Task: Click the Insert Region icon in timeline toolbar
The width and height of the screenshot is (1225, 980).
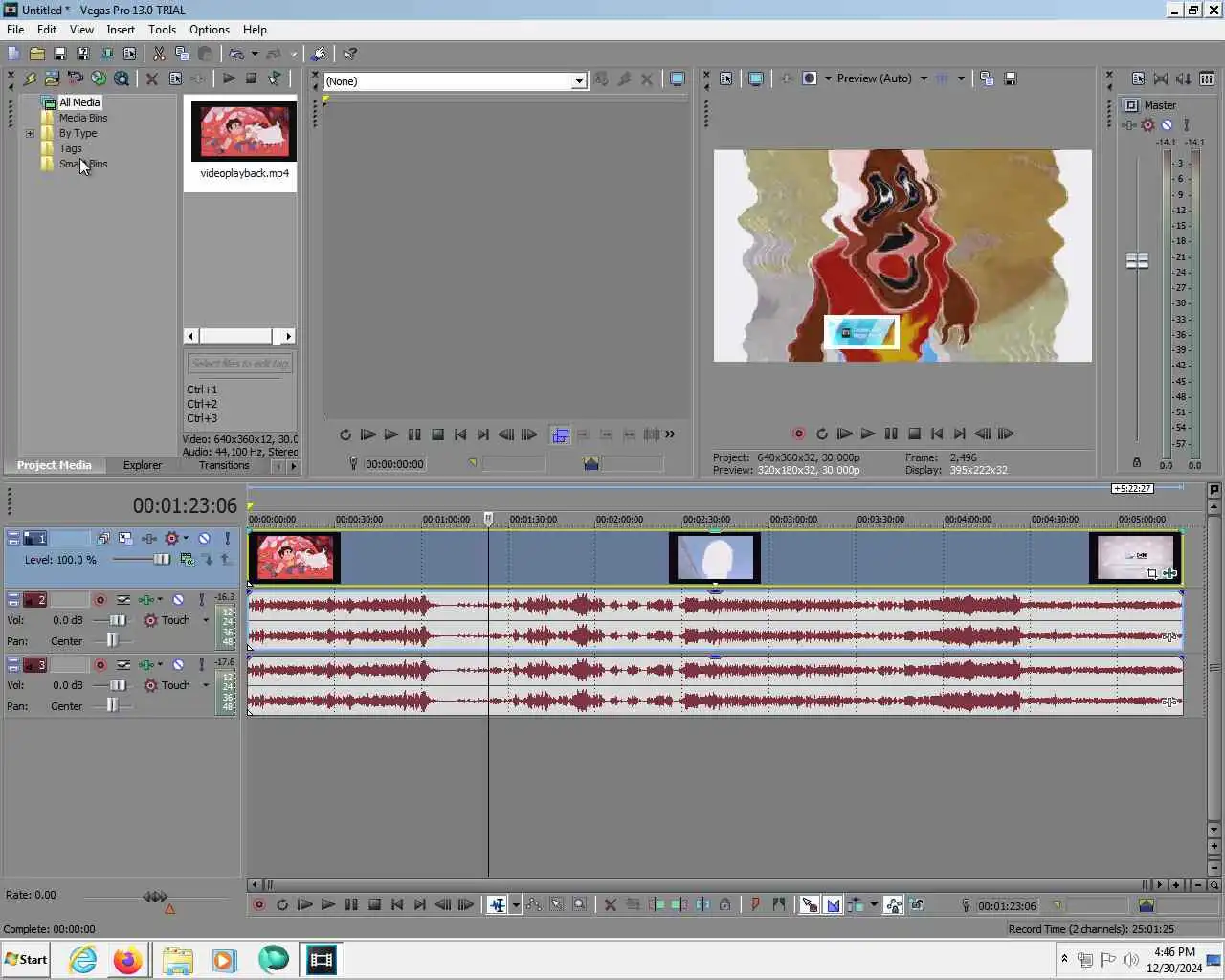Action: (x=779, y=904)
